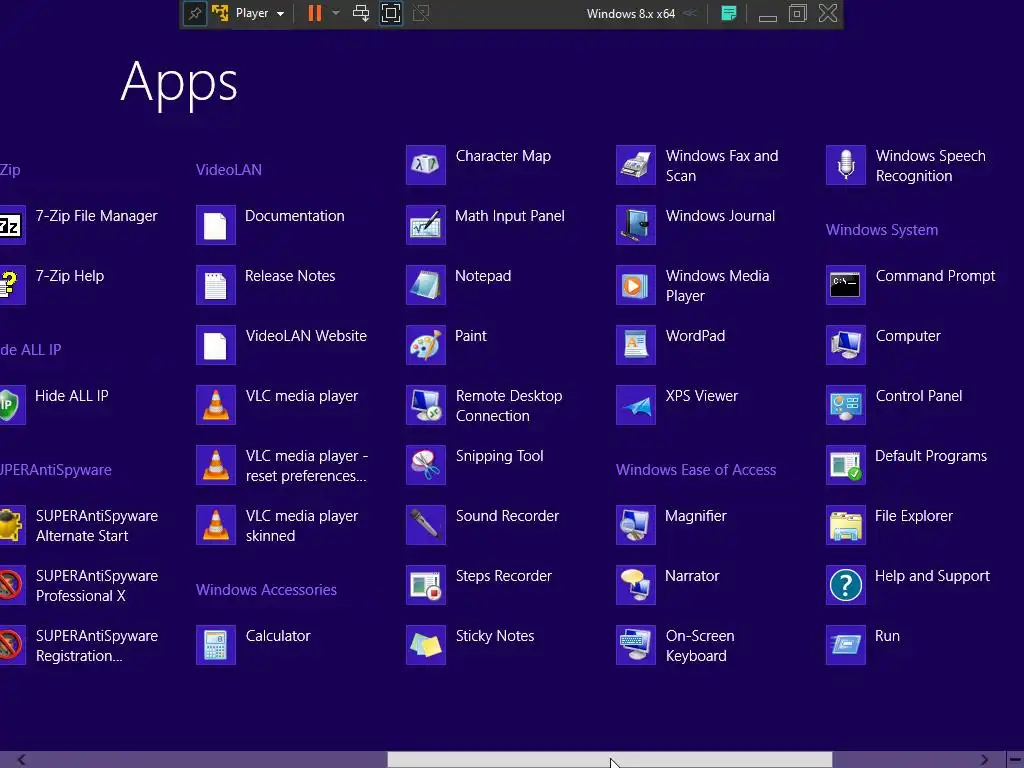Send Ctrl+Alt+Del via toolbar icon
The image size is (1024, 768).
(361, 14)
